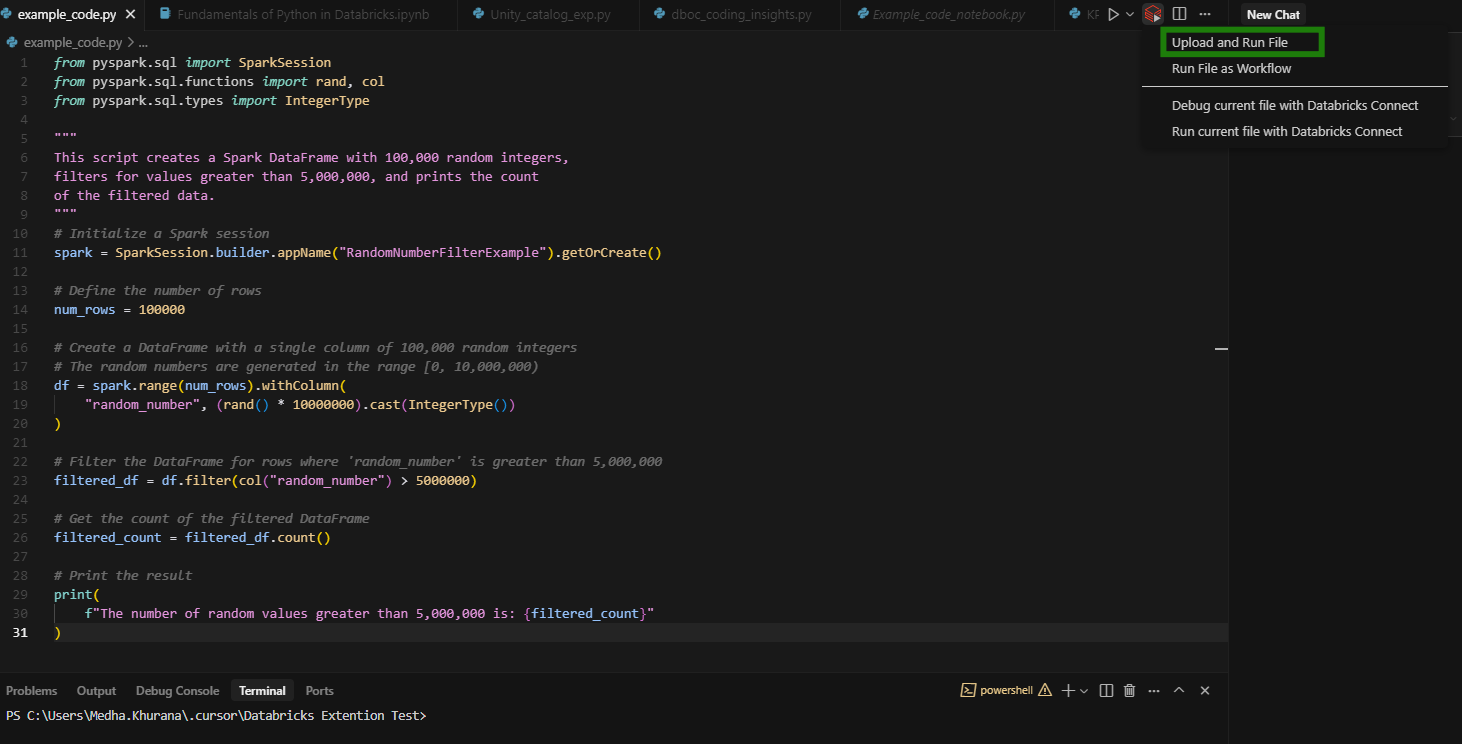1462x744 pixels.
Task: Select the powershell terminal session icon
Action: (x=968, y=690)
